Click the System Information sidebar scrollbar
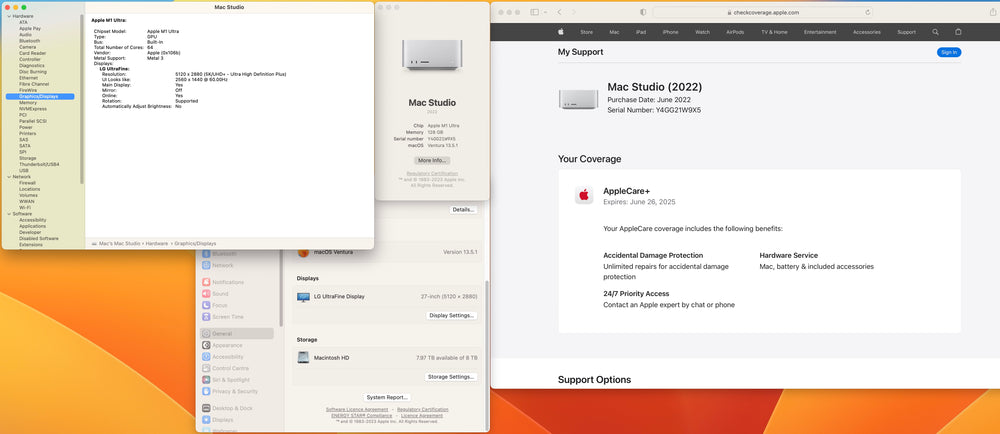Image resolution: width=1000 pixels, height=434 pixels. point(82,99)
